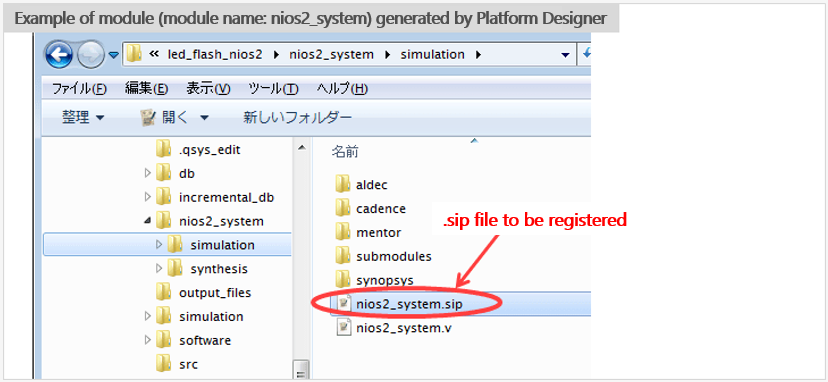Open the arrow after simulation in path
This screenshot has width=828, height=382.
point(478,54)
